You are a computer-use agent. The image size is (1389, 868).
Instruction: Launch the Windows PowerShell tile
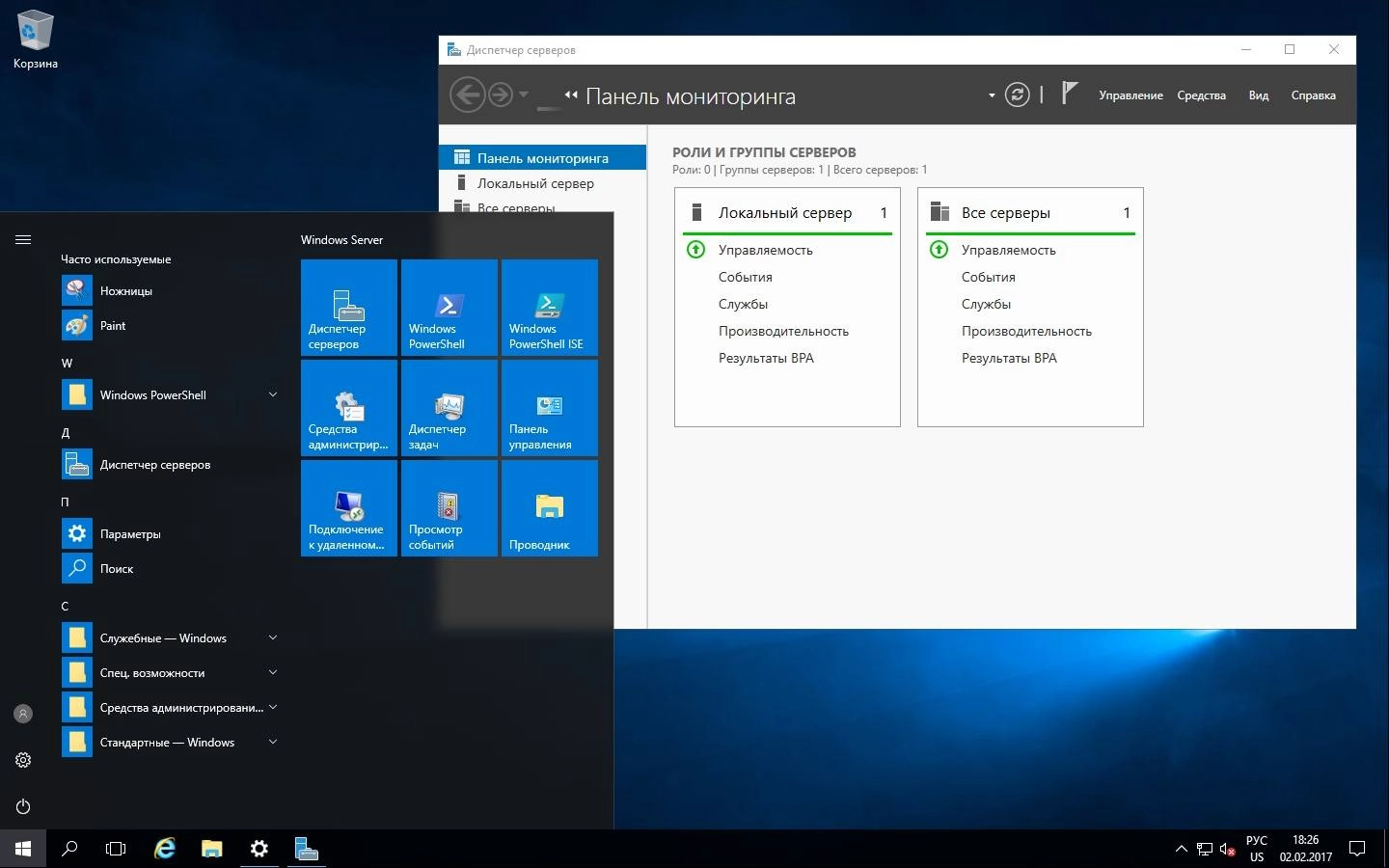tap(449, 308)
